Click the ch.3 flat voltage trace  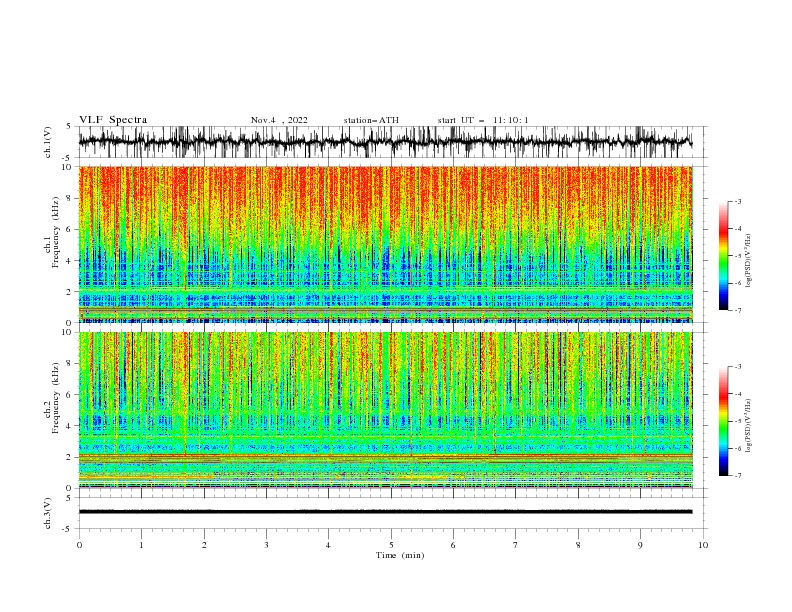[x=385, y=512]
